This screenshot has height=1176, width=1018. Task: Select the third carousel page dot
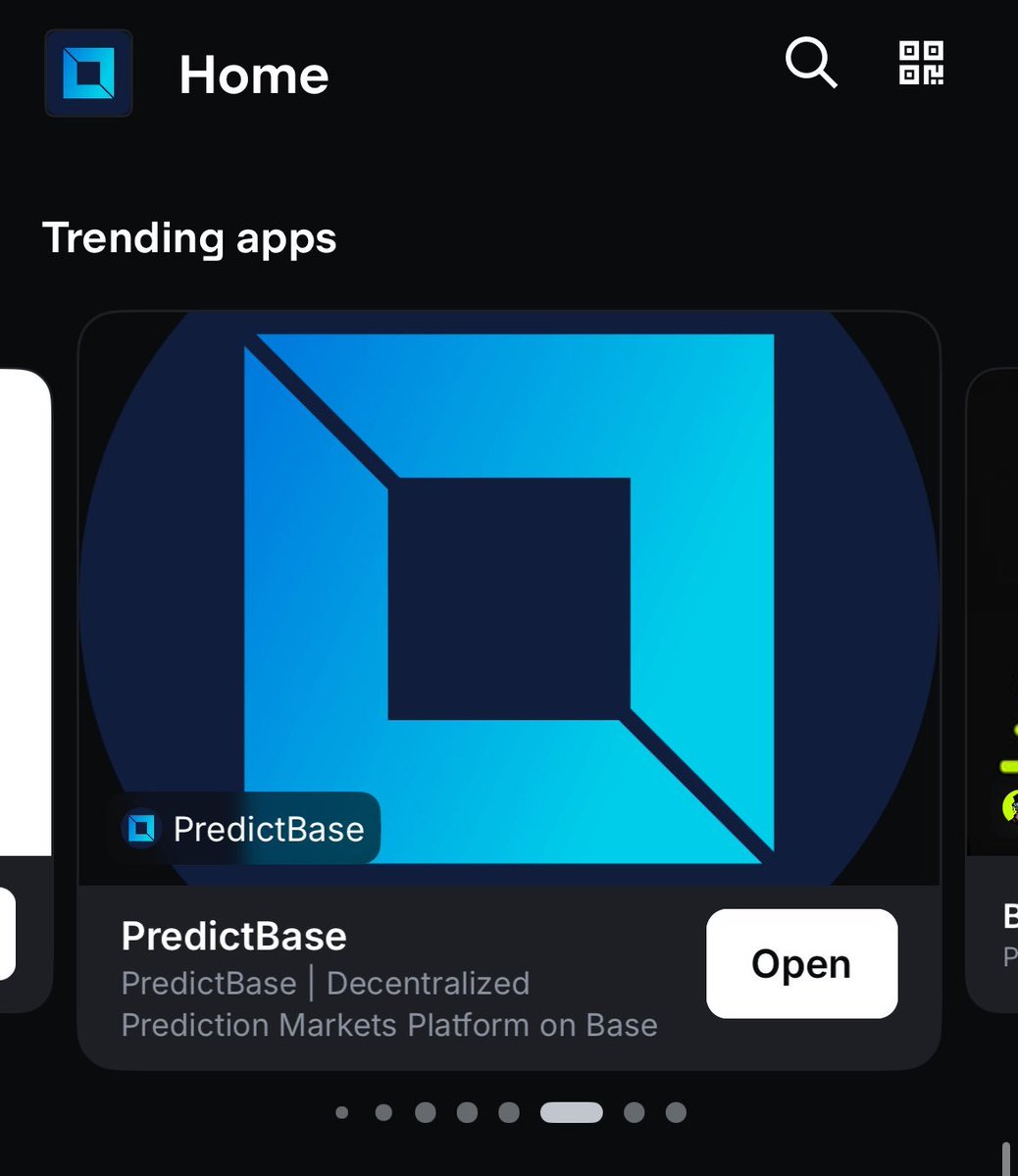tap(426, 1112)
